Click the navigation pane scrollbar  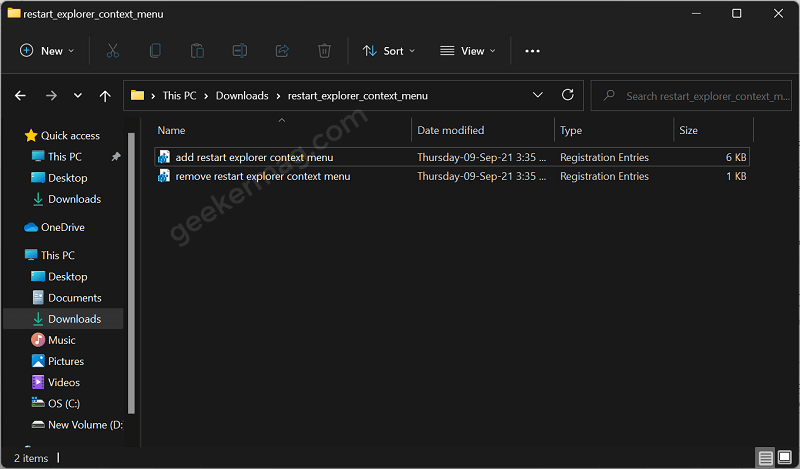point(131,273)
